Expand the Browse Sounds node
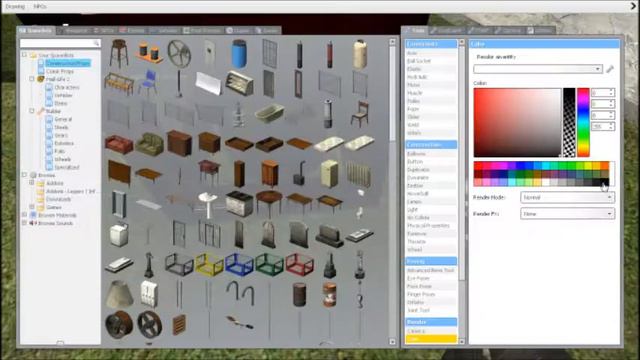 pos(24,223)
